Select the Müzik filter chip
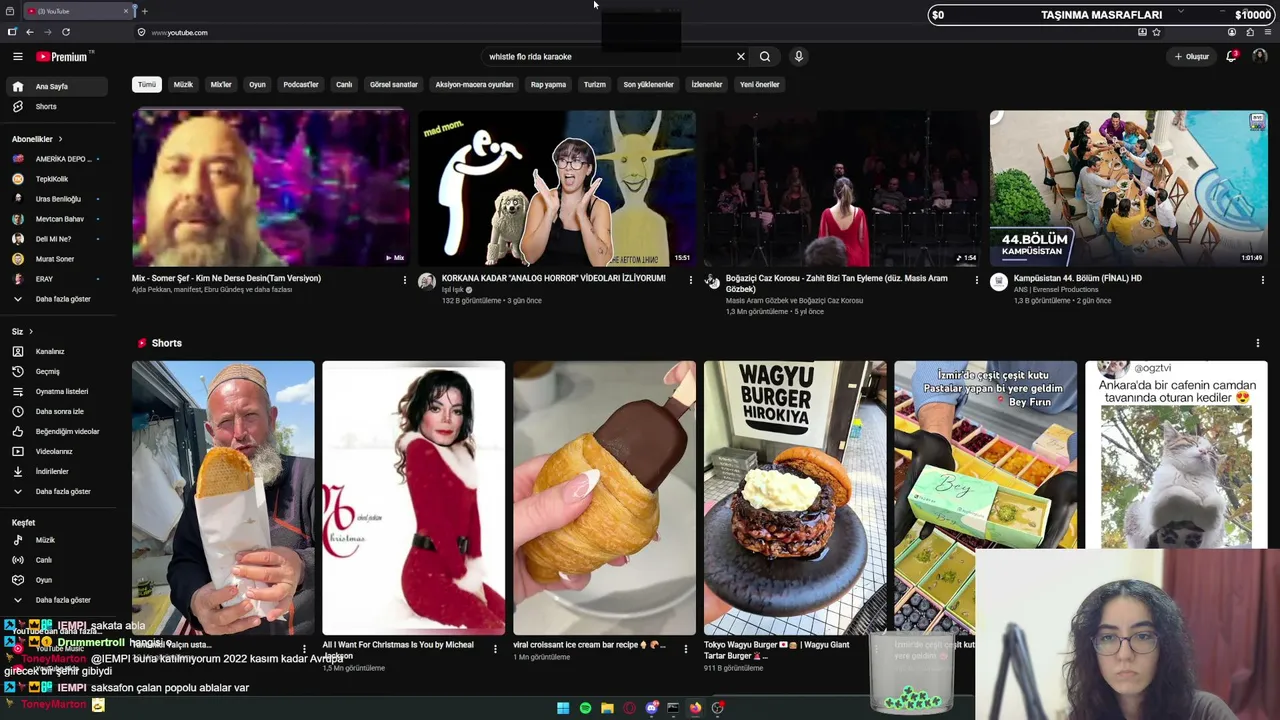Image resolution: width=1280 pixels, height=720 pixels. tap(183, 85)
